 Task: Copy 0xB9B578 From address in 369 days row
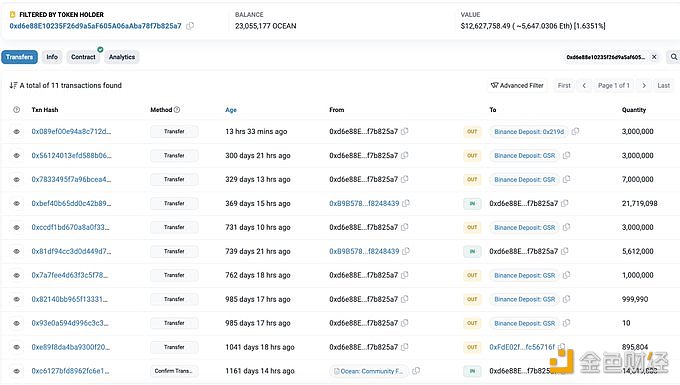click(x=406, y=203)
